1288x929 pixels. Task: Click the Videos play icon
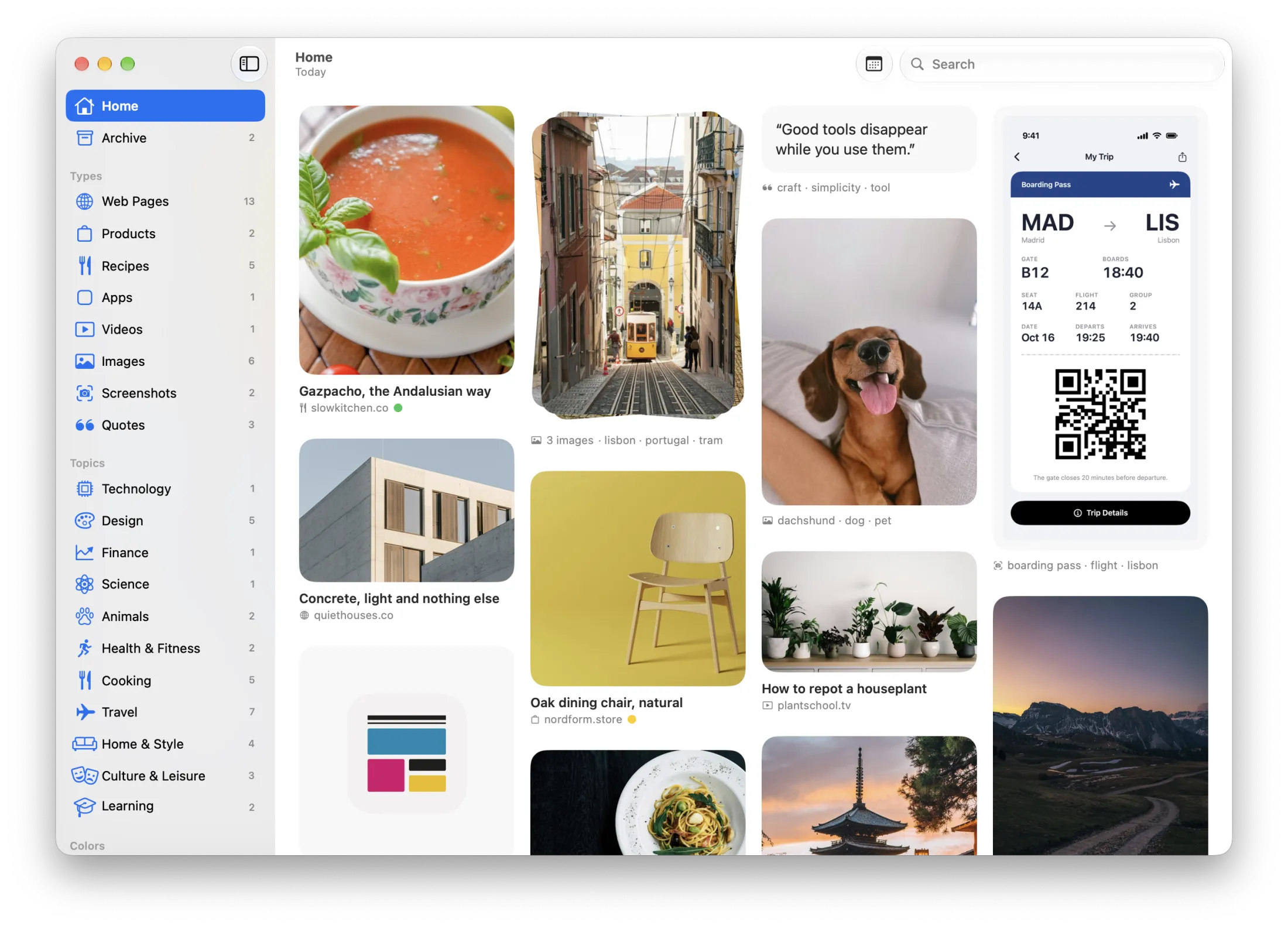[84, 329]
